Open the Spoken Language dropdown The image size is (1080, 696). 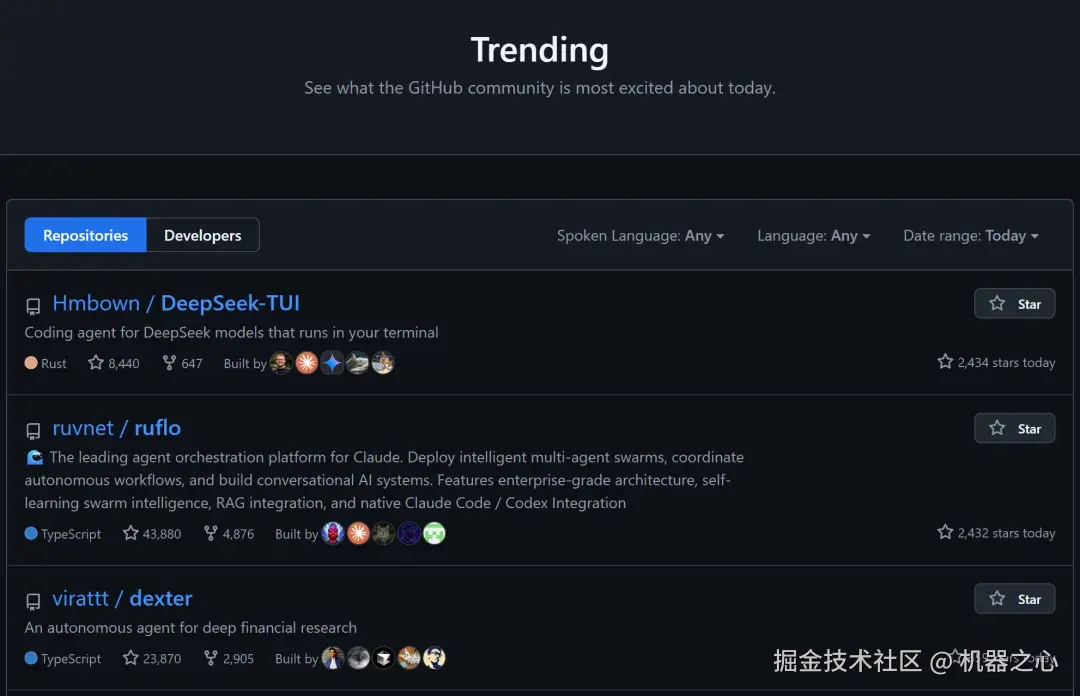[641, 236]
